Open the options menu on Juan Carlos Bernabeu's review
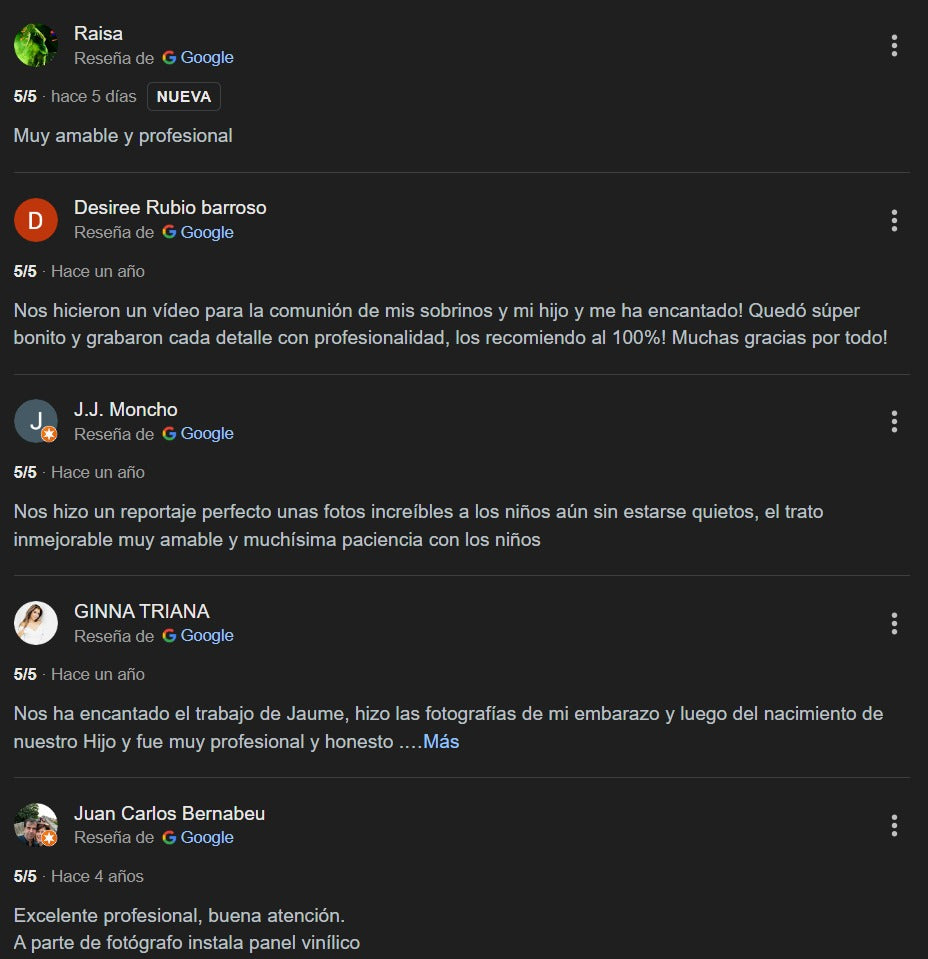 coord(894,825)
